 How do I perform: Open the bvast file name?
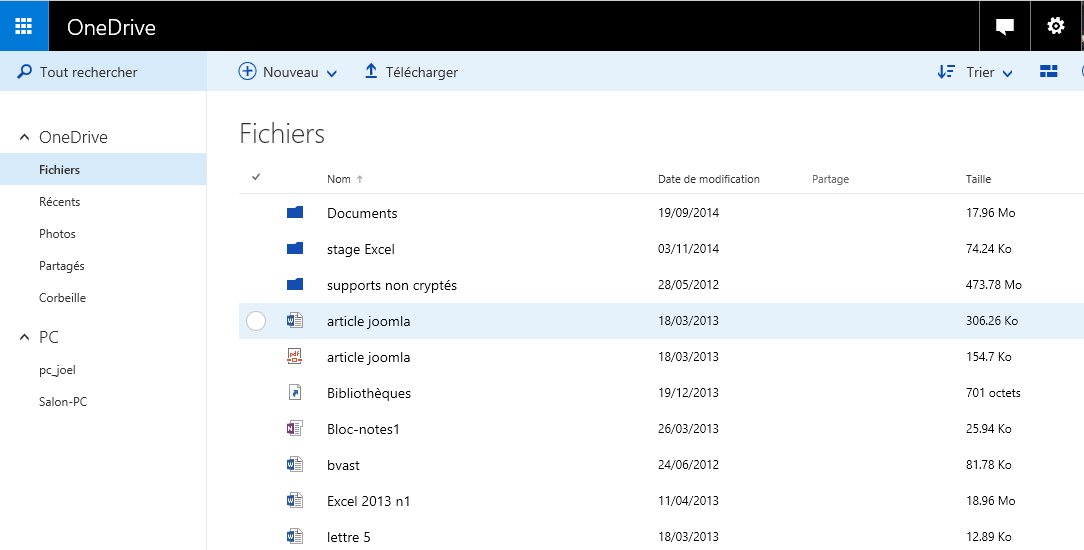tap(344, 465)
